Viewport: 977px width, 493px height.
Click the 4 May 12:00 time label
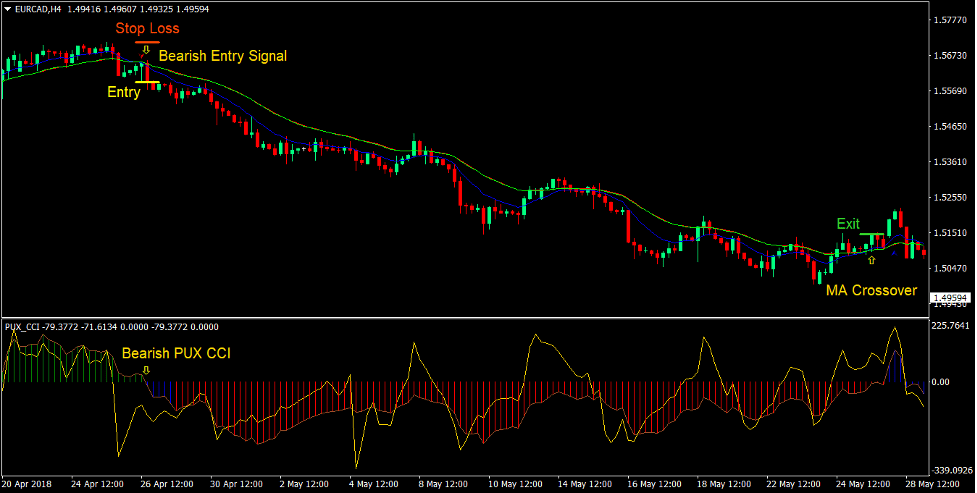[374, 484]
